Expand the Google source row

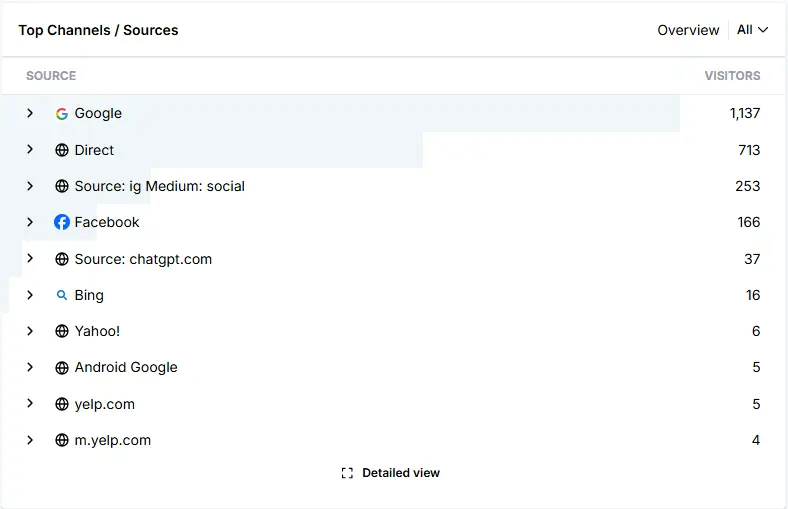click(30, 113)
